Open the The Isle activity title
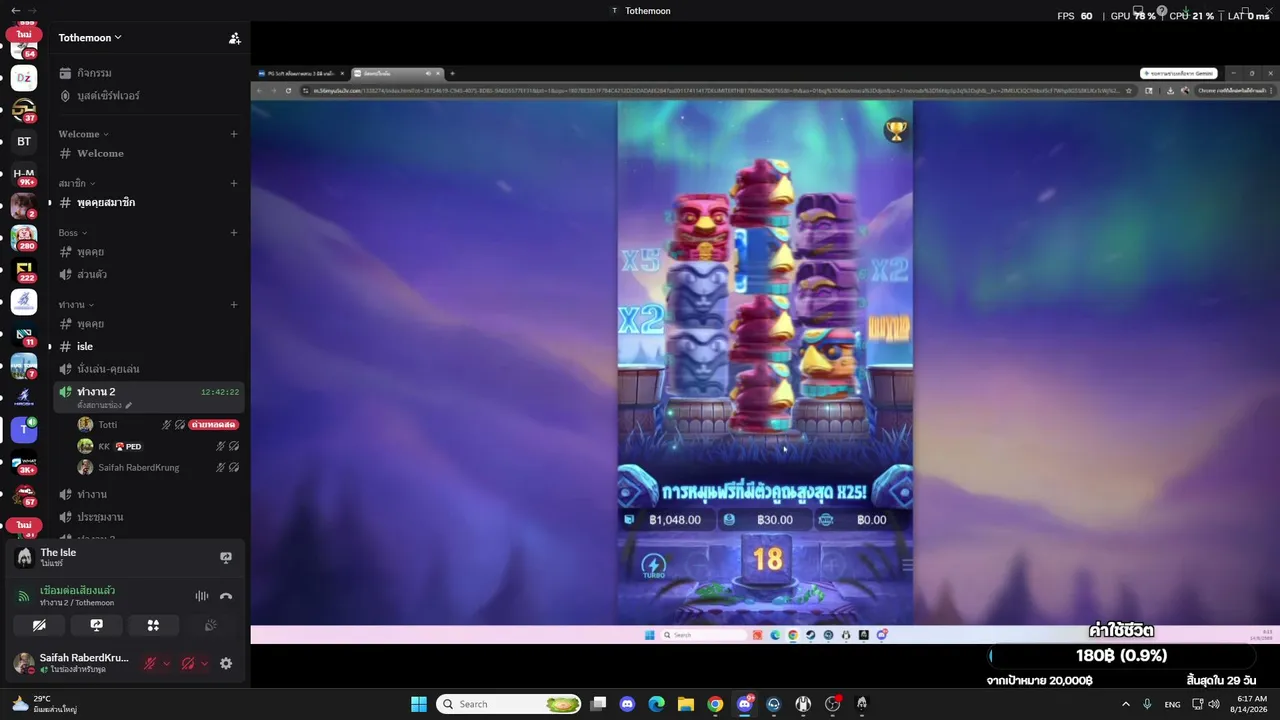Screen dimensions: 1280x720 [x=58, y=553]
